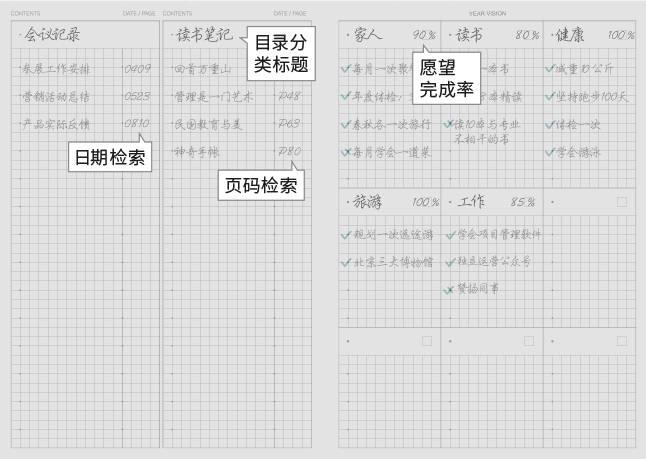The image size is (646, 459).
Task: Click the YEAR VISION page header
Action: tap(487, 14)
